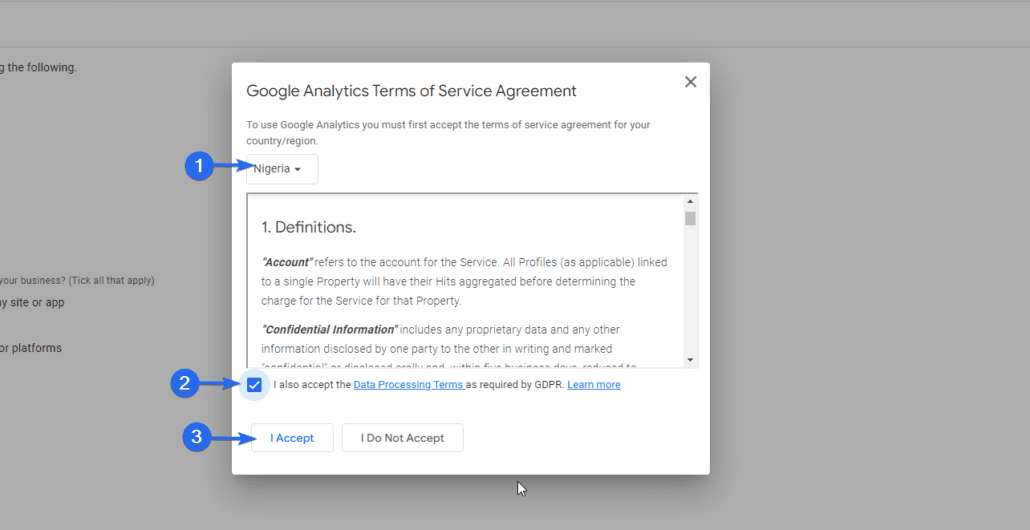Image resolution: width=1030 pixels, height=530 pixels.
Task: Click the terms scrollbar down arrow
Action: pyautogui.click(x=690, y=360)
